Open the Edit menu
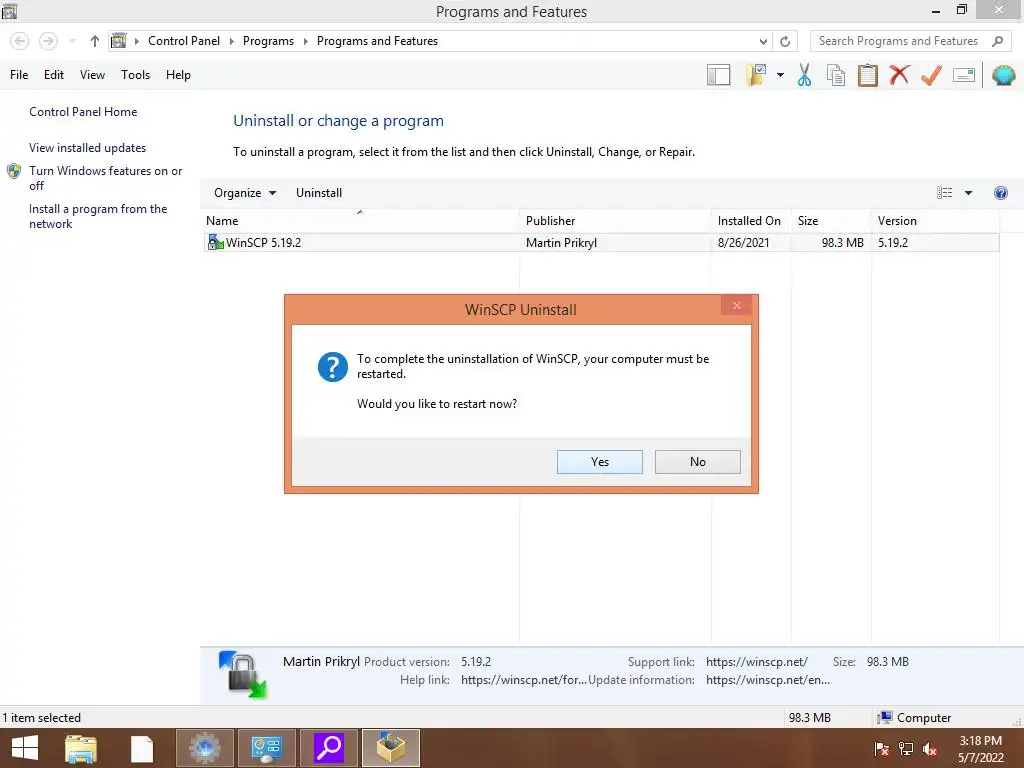Viewport: 1024px width, 768px height. point(54,75)
